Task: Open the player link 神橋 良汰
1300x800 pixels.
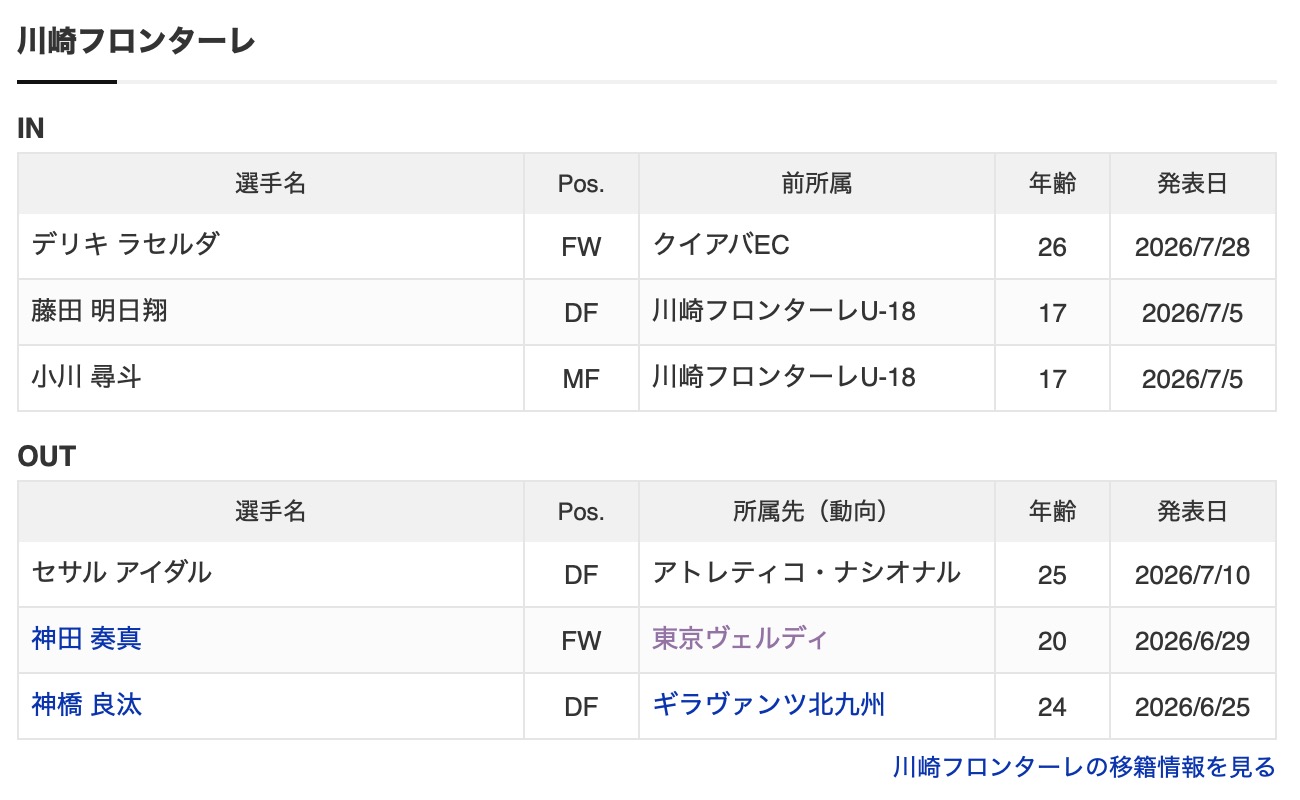Action: coord(87,704)
